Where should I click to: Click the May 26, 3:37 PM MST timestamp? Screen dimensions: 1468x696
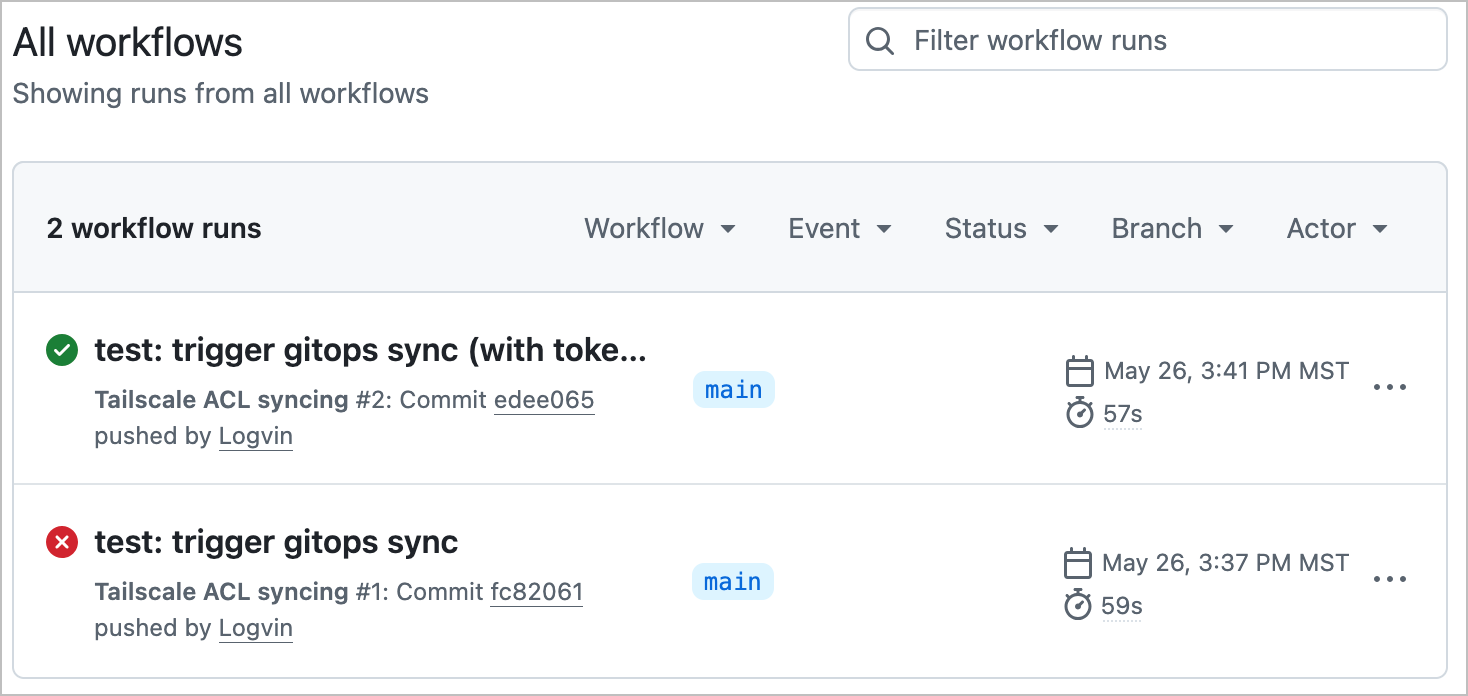click(x=1226, y=564)
